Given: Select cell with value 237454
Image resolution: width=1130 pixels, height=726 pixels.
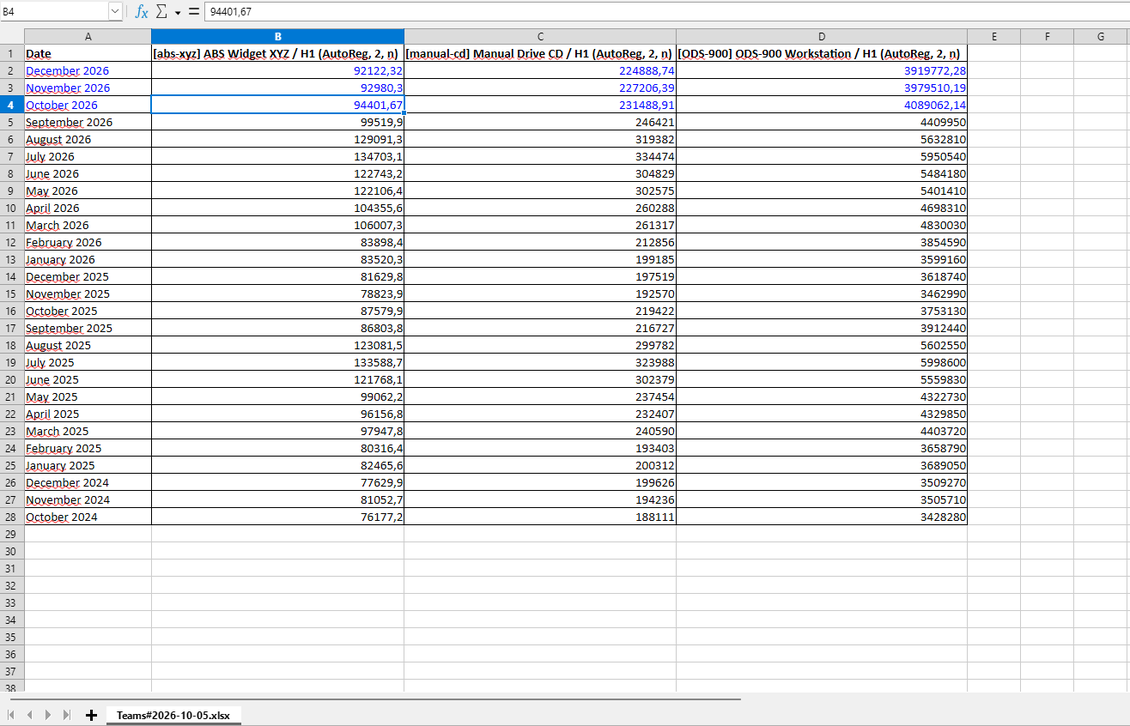Looking at the screenshot, I should pos(540,397).
